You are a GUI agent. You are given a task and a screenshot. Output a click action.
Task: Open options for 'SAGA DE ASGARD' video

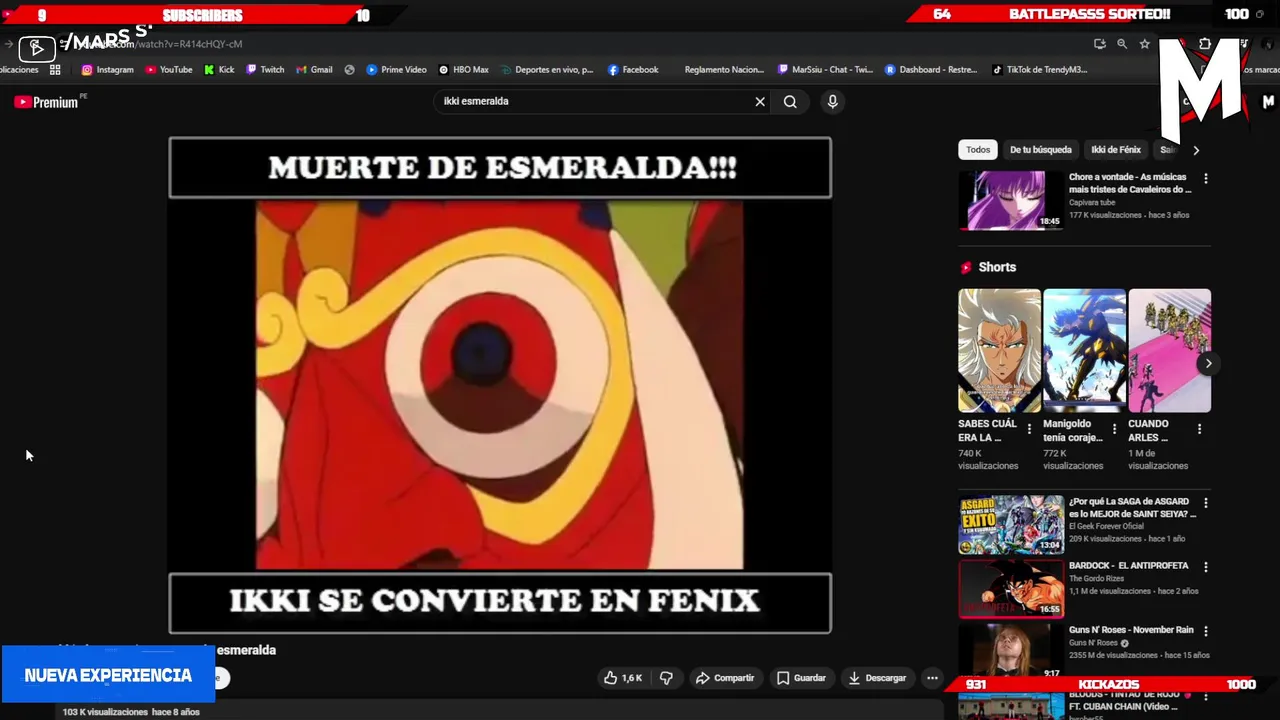(x=1205, y=503)
